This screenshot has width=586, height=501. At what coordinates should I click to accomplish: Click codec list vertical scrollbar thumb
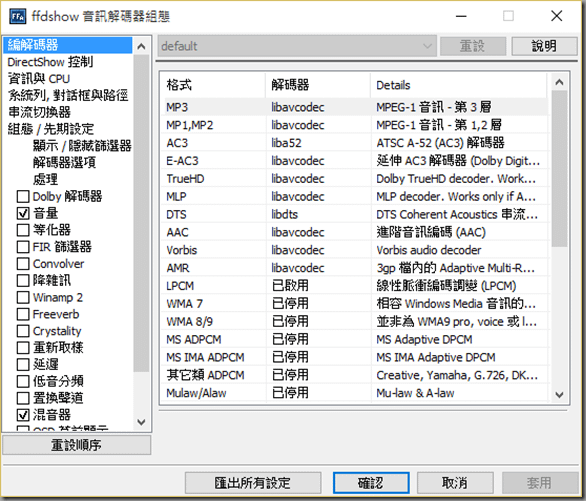(x=559, y=169)
